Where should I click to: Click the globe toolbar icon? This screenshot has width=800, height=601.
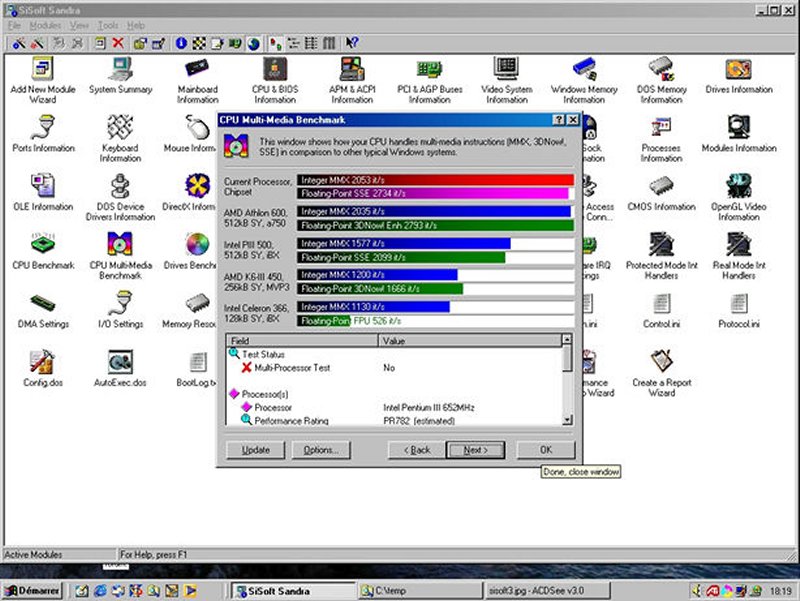tap(254, 43)
